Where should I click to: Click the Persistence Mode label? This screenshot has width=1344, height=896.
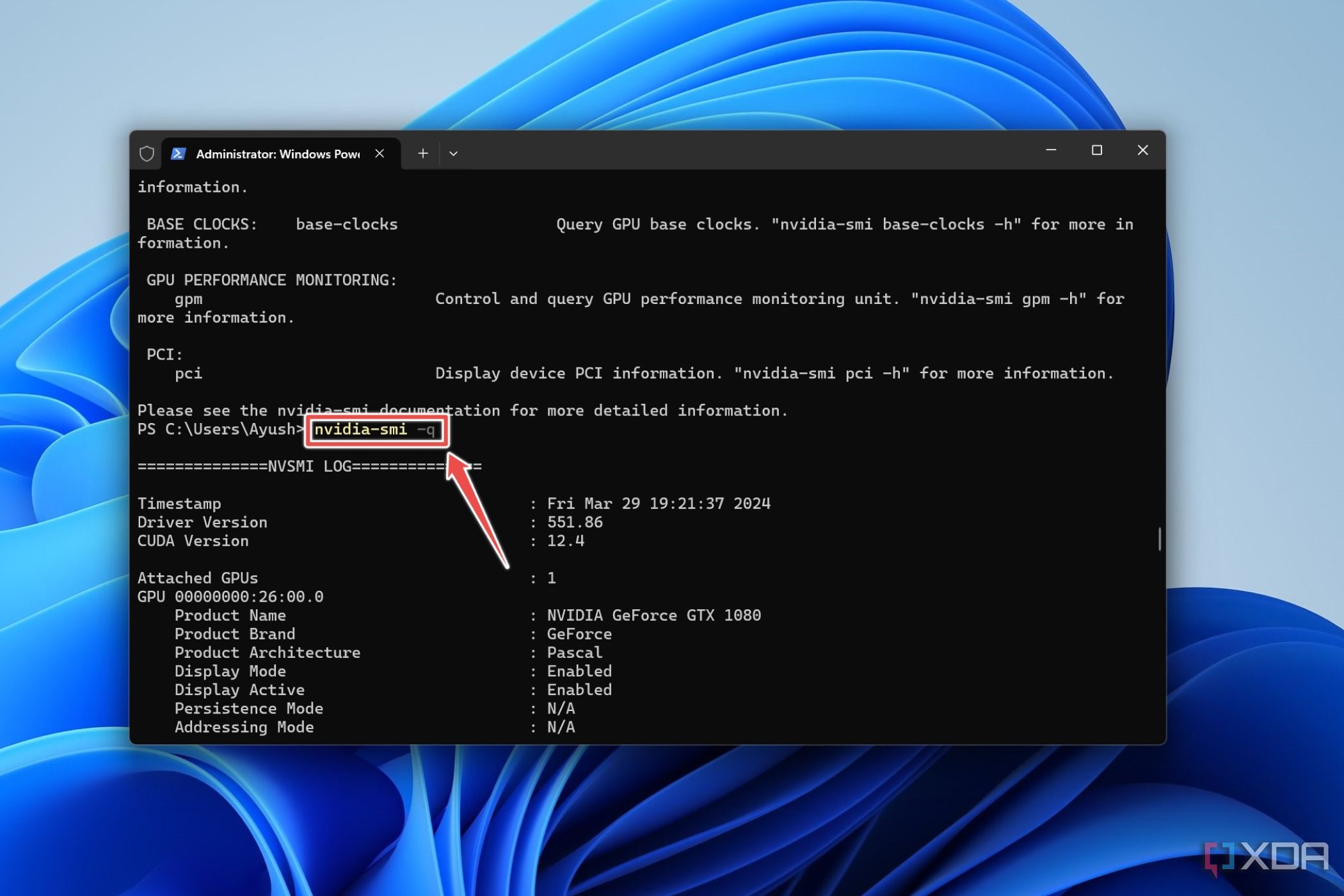[249, 708]
